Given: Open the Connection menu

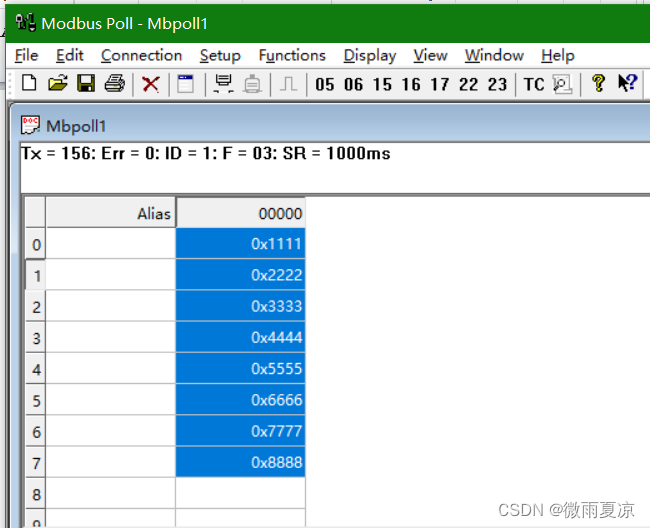Looking at the screenshot, I should (x=141, y=56).
